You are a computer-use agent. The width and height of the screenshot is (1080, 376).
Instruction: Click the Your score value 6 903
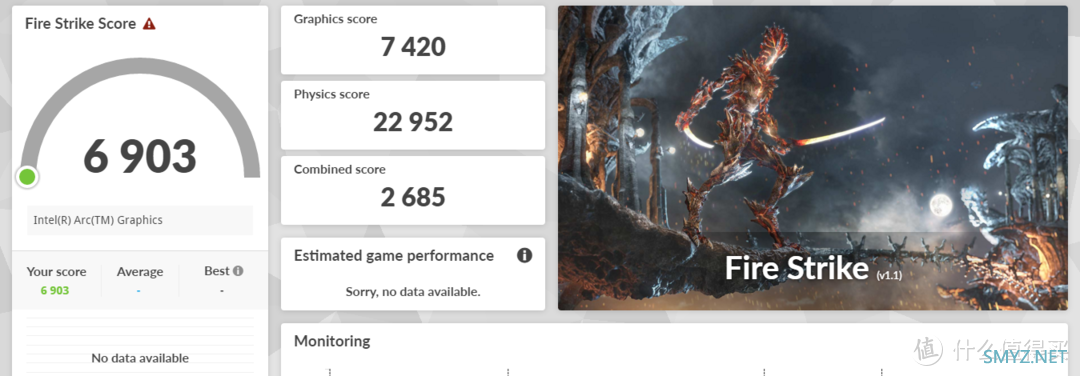[x=55, y=291]
